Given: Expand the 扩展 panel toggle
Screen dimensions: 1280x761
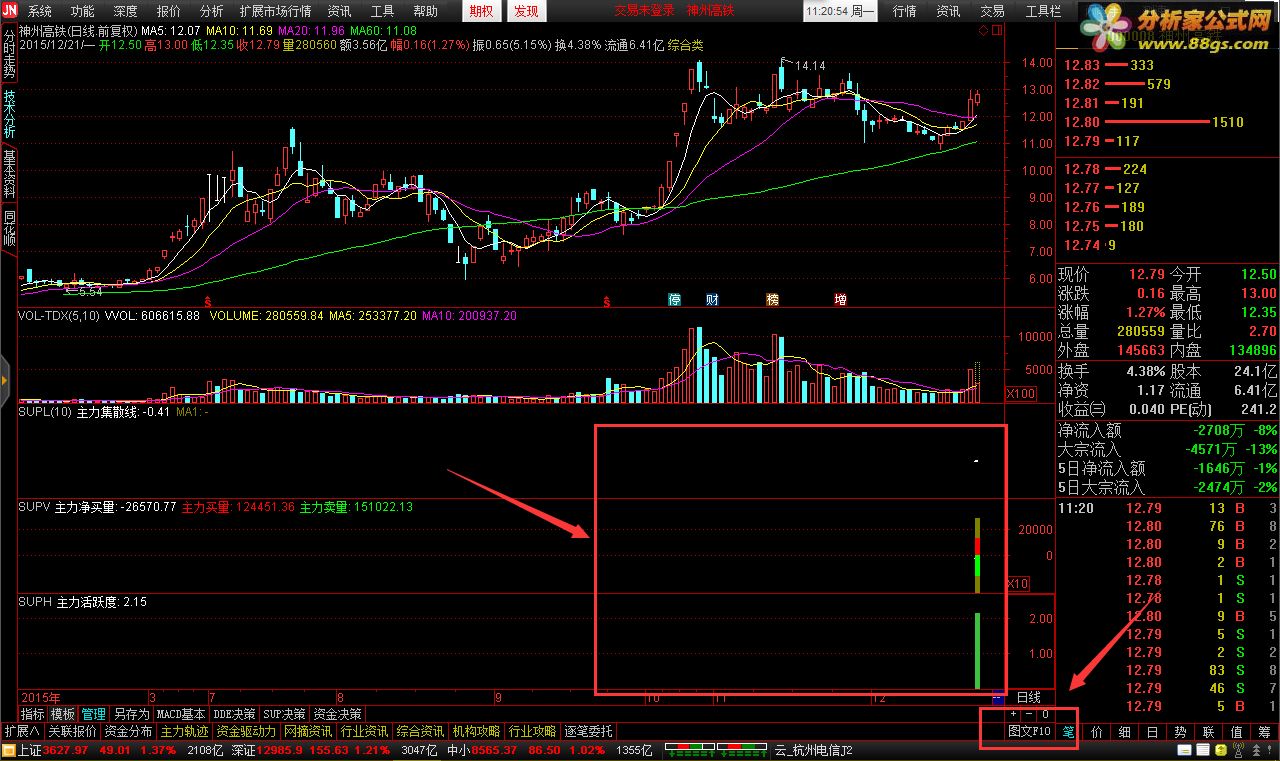Looking at the screenshot, I should tap(21, 731).
